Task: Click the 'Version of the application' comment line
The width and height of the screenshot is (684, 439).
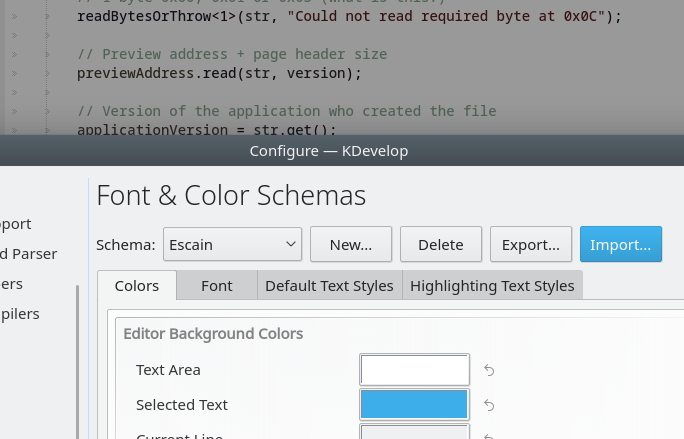Action: 287,111
